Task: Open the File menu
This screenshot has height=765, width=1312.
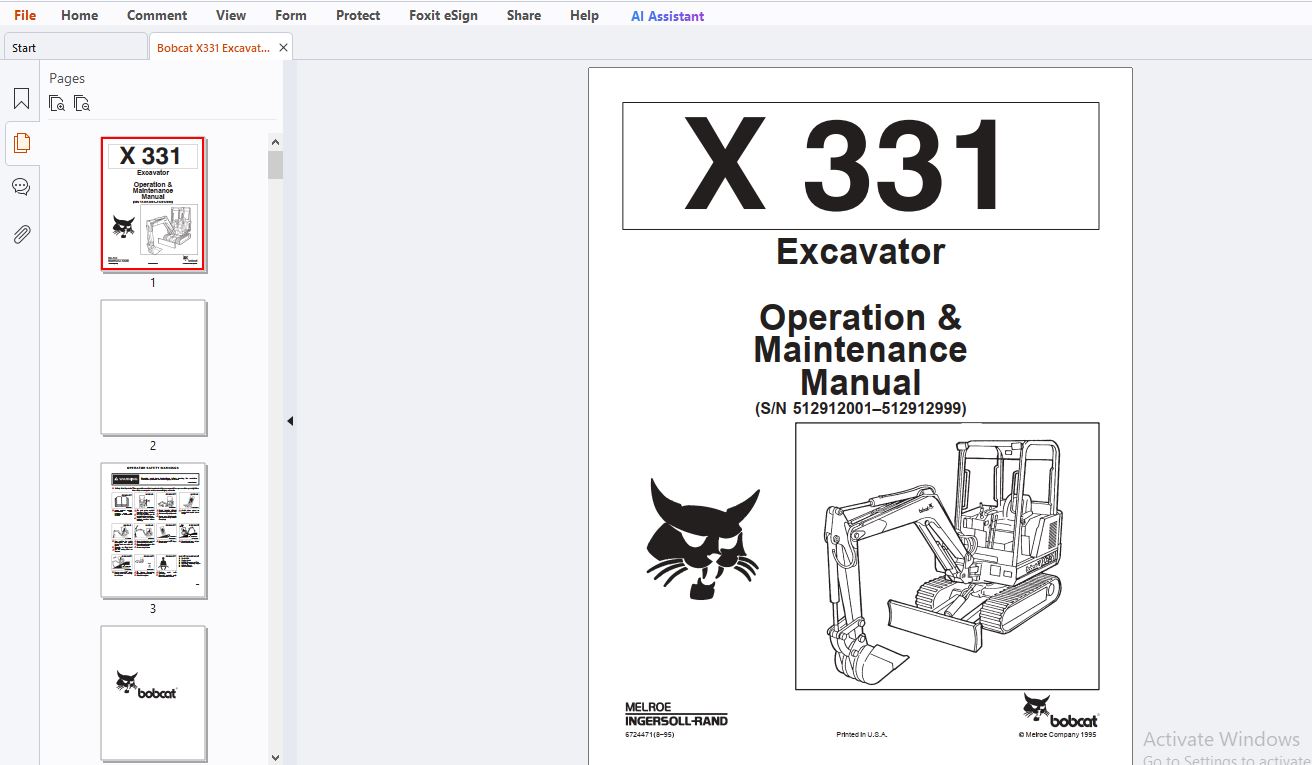Action: click(x=25, y=15)
